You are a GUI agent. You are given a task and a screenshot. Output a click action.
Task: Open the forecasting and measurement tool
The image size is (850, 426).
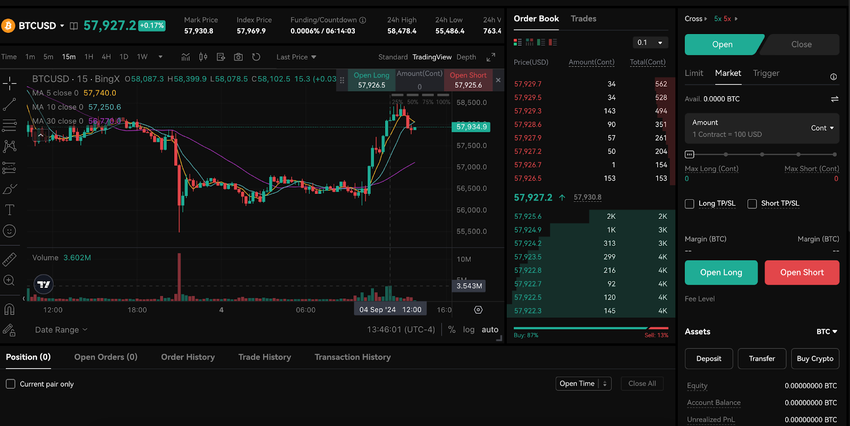(x=10, y=168)
